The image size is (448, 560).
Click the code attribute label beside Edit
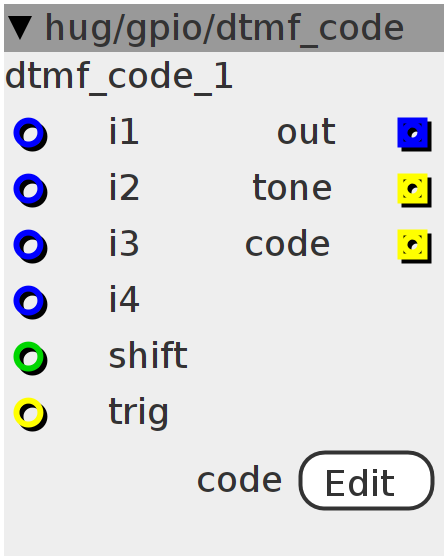coord(239,480)
